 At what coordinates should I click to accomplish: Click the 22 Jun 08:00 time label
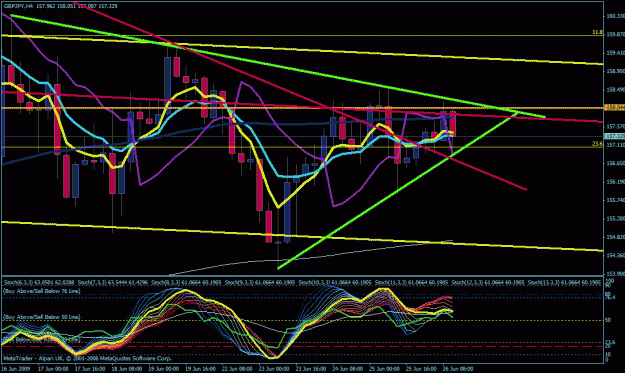[238, 369]
